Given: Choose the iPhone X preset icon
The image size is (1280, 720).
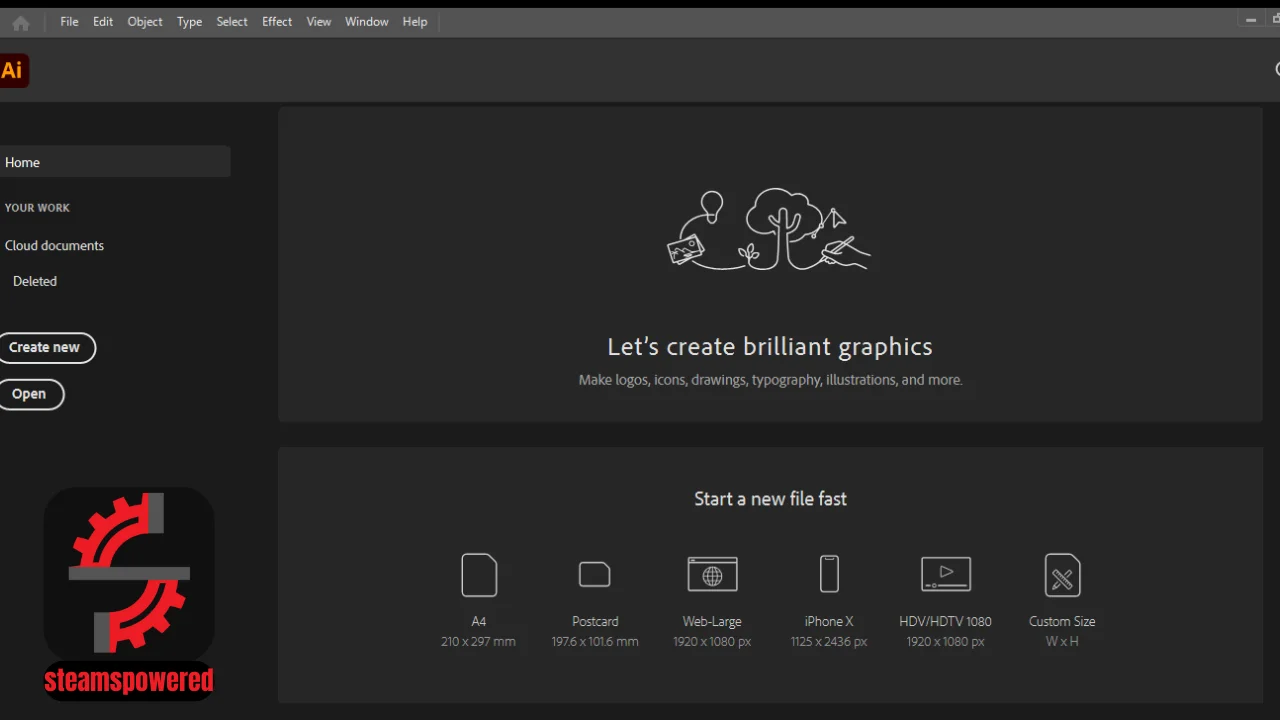Looking at the screenshot, I should click(829, 574).
